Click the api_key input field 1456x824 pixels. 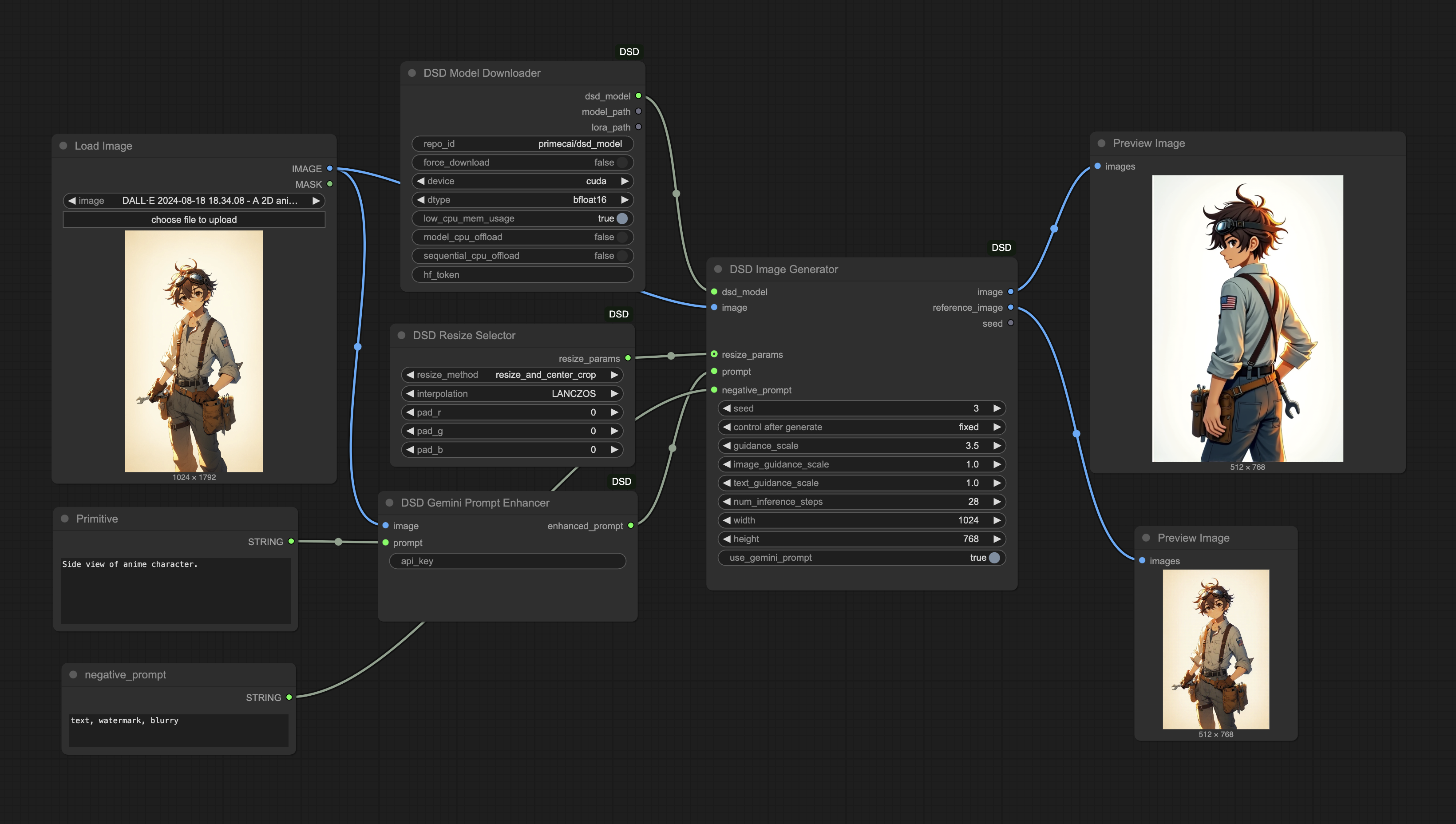coord(507,561)
